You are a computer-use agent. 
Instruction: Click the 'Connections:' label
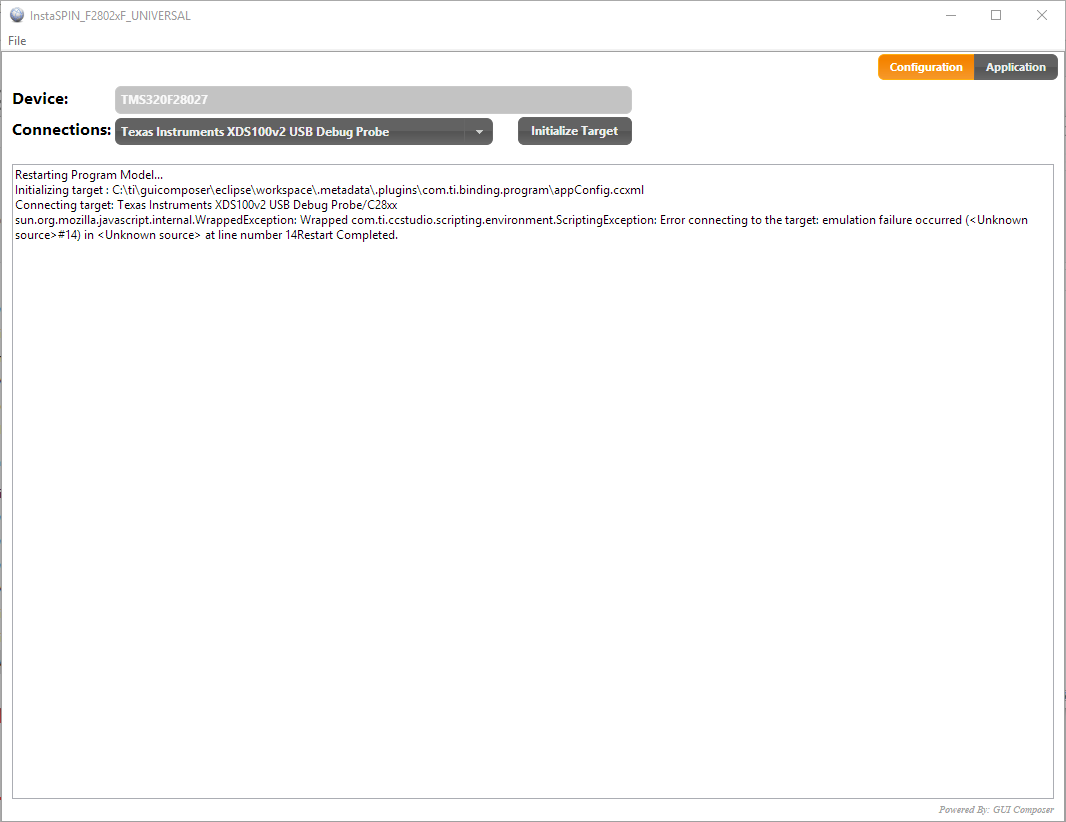point(61,130)
